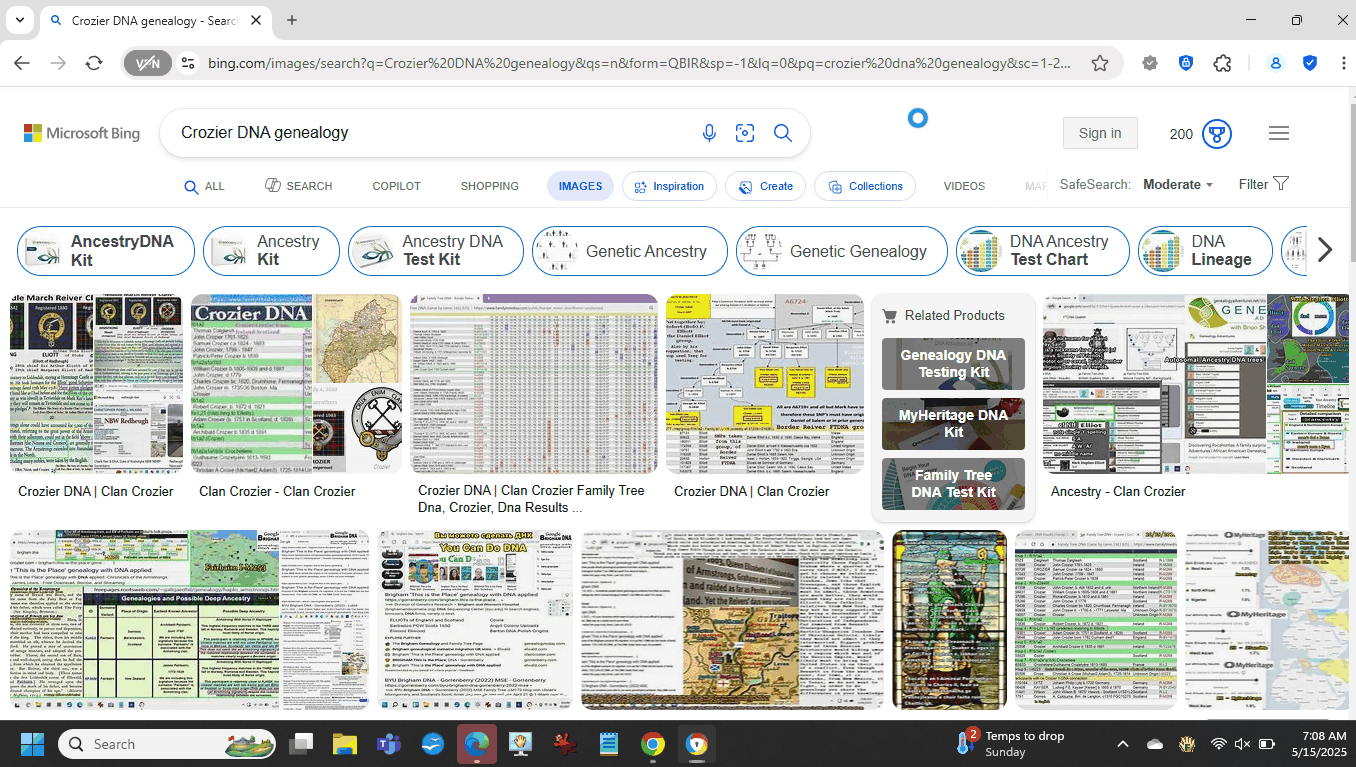Click the Wi-Fi icon in system tray
Image resolution: width=1356 pixels, height=767 pixels.
pos(1219,744)
